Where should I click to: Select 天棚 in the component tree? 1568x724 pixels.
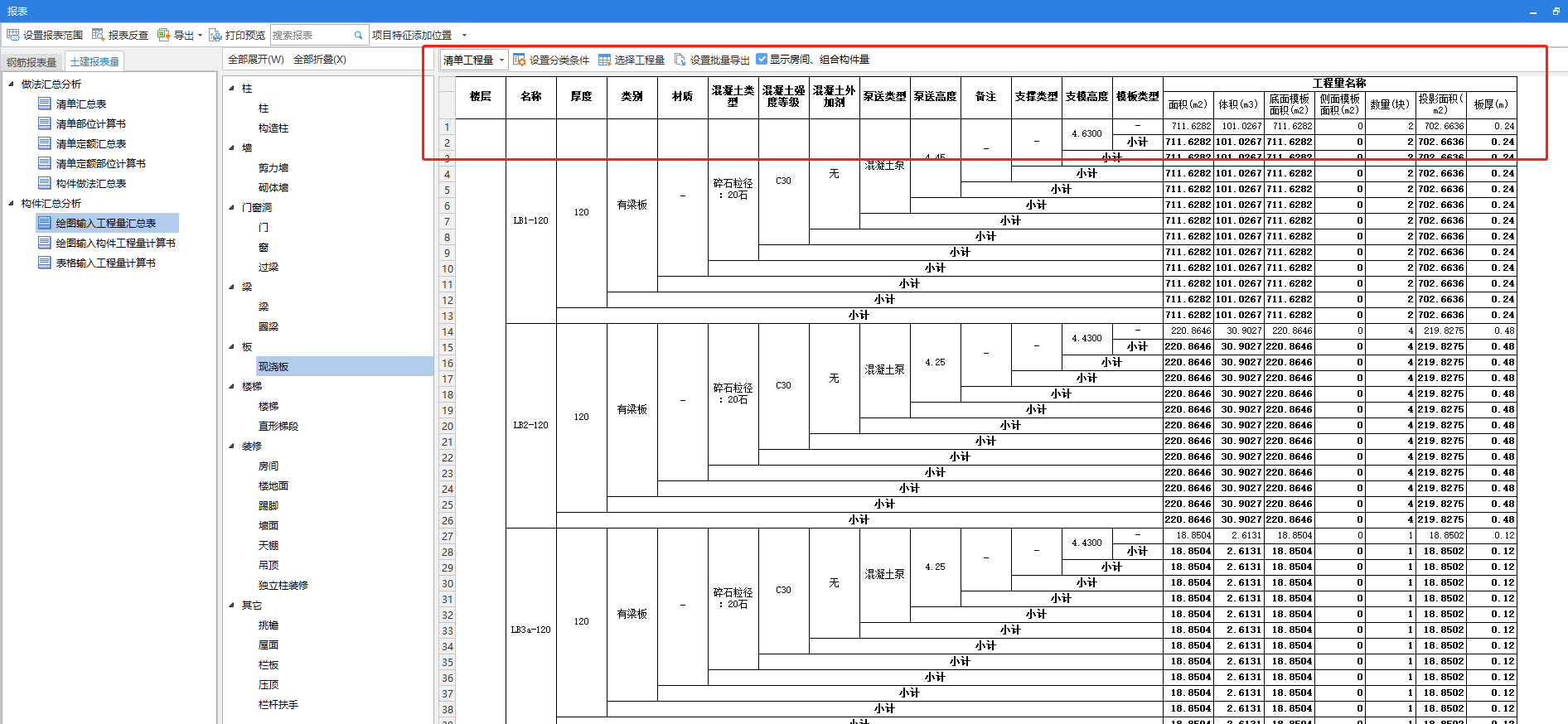point(269,545)
